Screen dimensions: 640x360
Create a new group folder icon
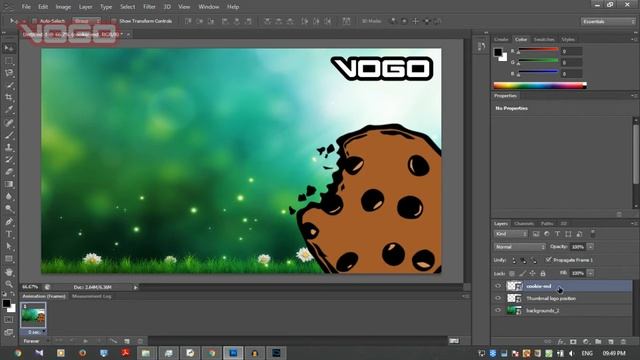click(x=598, y=341)
